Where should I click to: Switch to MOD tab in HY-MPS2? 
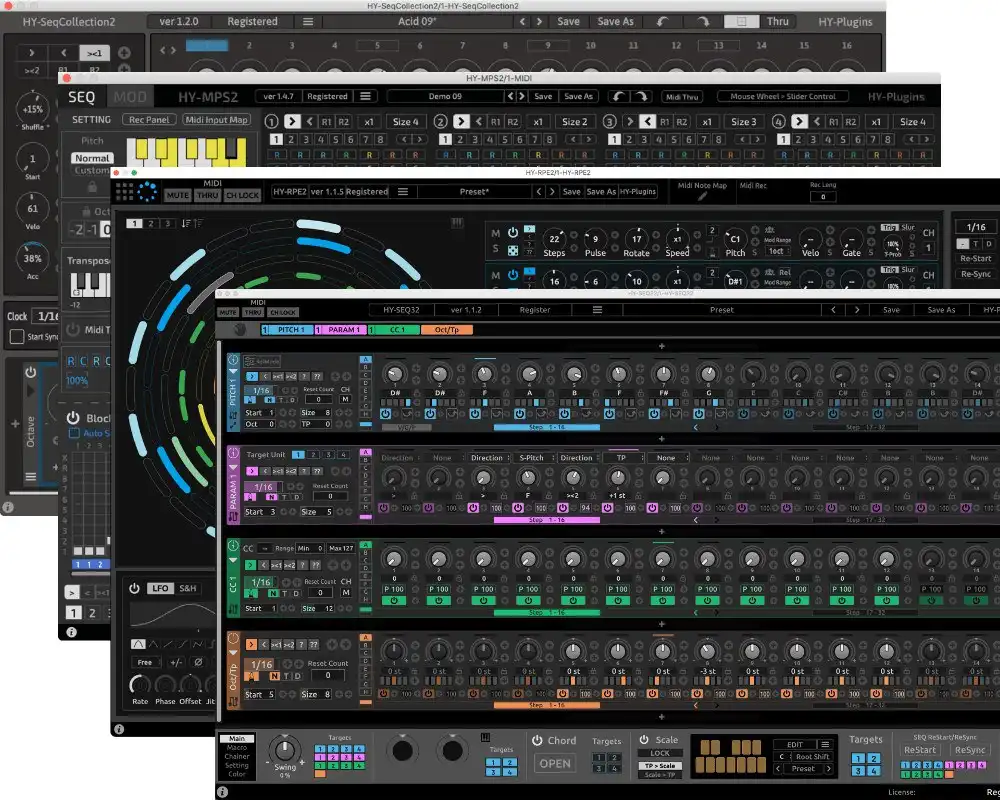tap(130, 97)
